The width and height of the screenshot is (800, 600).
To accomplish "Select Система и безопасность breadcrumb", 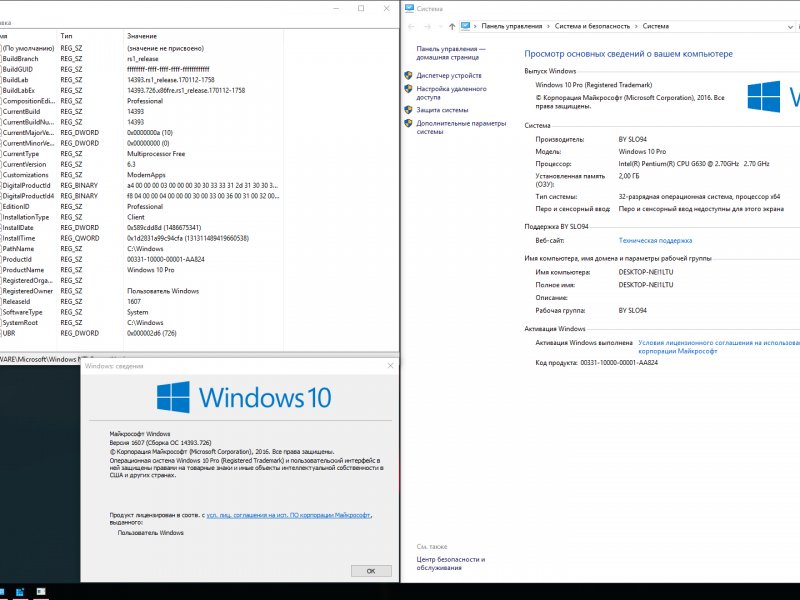I will point(592,26).
